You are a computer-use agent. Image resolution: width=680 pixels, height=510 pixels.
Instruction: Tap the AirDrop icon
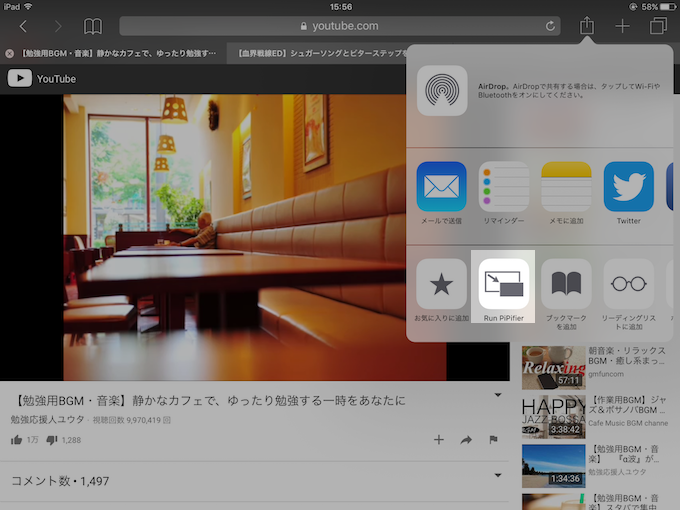[x=442, y=90]
